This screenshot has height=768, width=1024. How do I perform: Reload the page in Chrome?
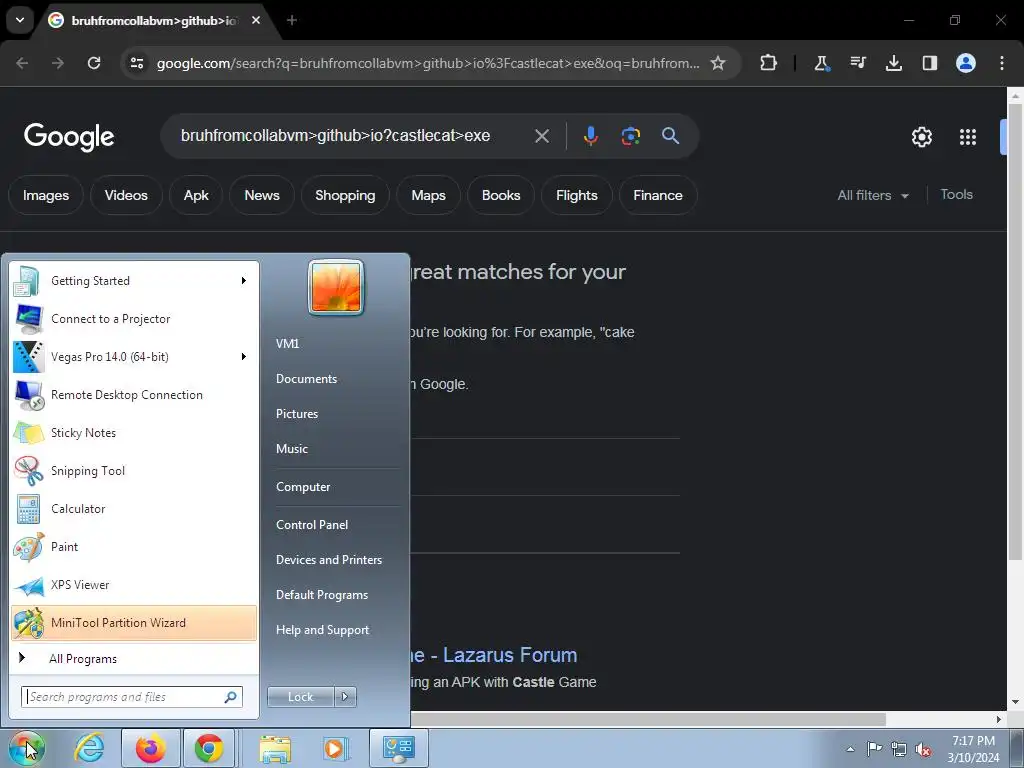tap(94, 63)
